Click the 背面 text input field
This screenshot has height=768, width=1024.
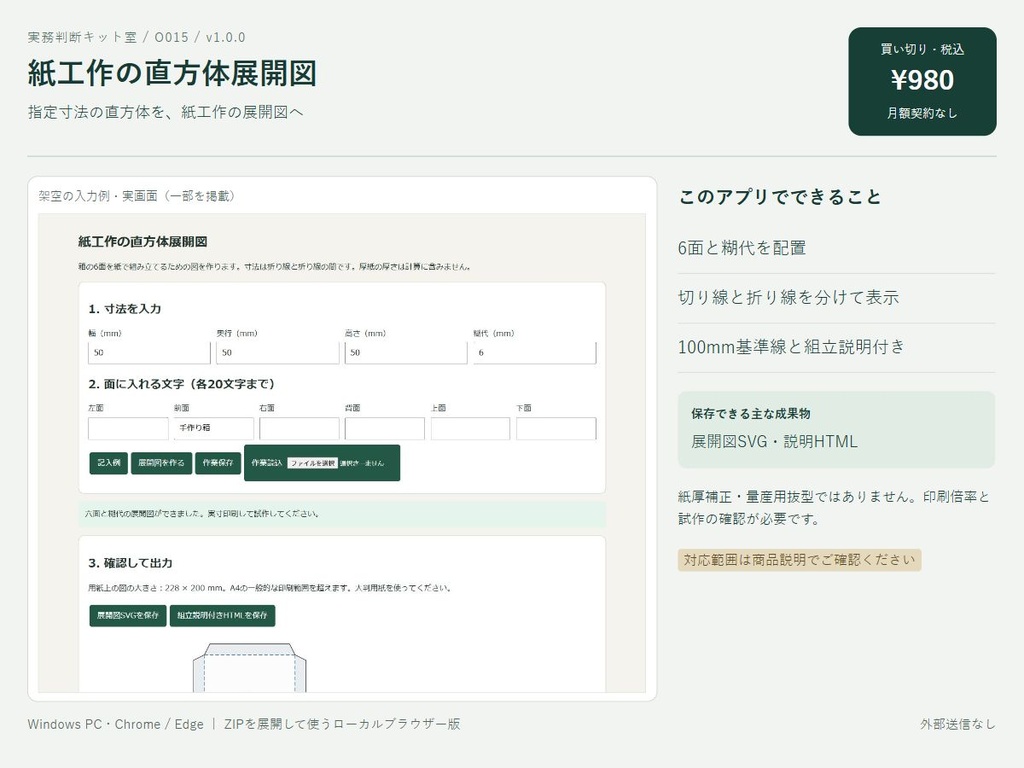(x=385, y=428)
